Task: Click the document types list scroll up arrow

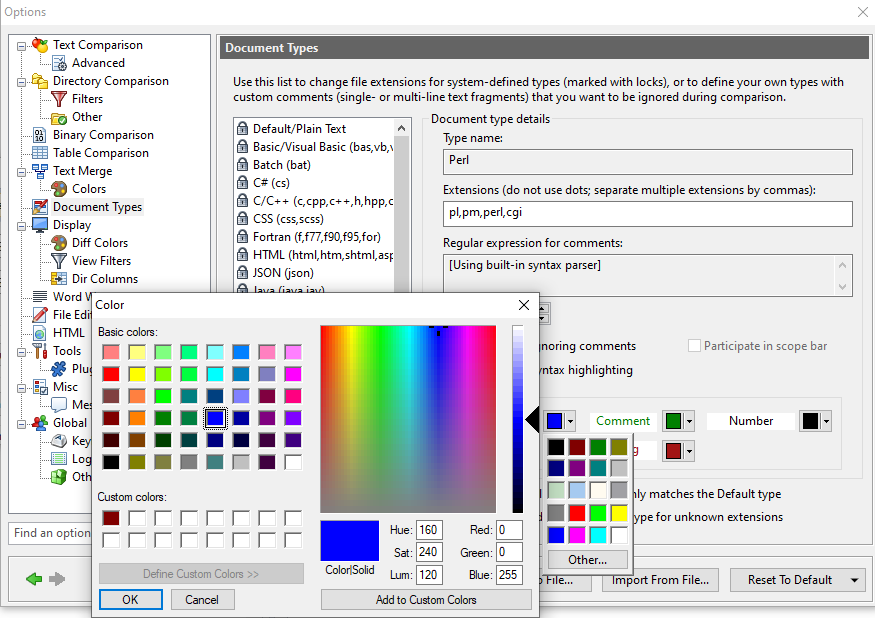Action: [x=401, y=128]
